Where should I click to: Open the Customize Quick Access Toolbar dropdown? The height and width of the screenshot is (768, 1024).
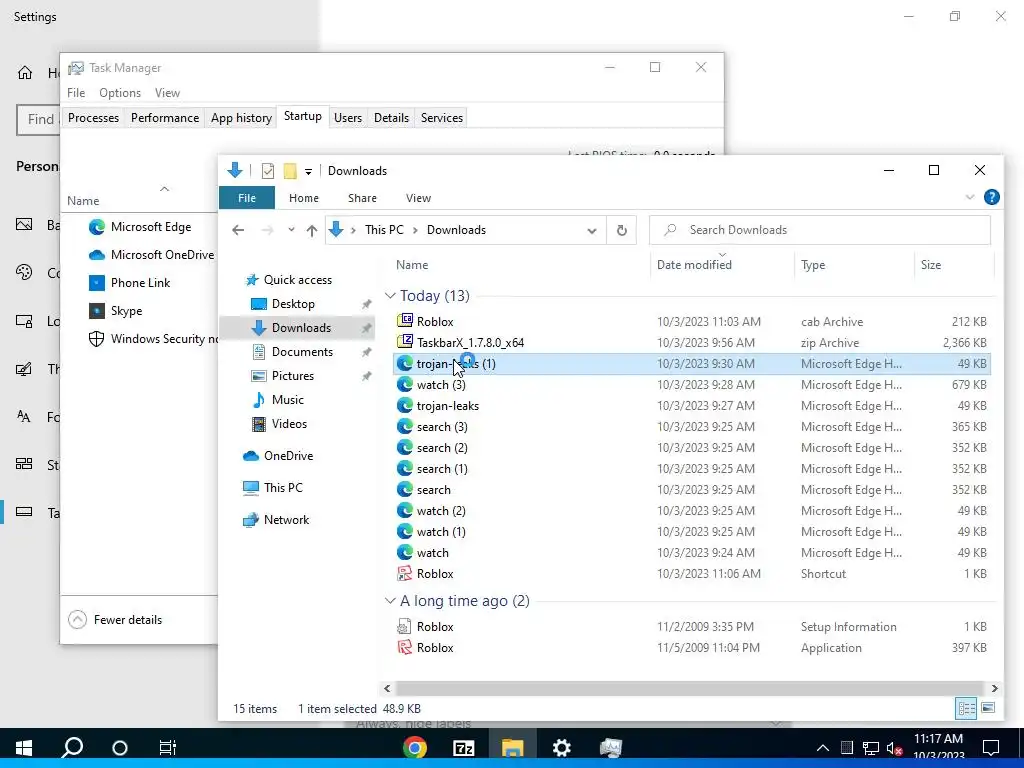[x=308, y=171]
